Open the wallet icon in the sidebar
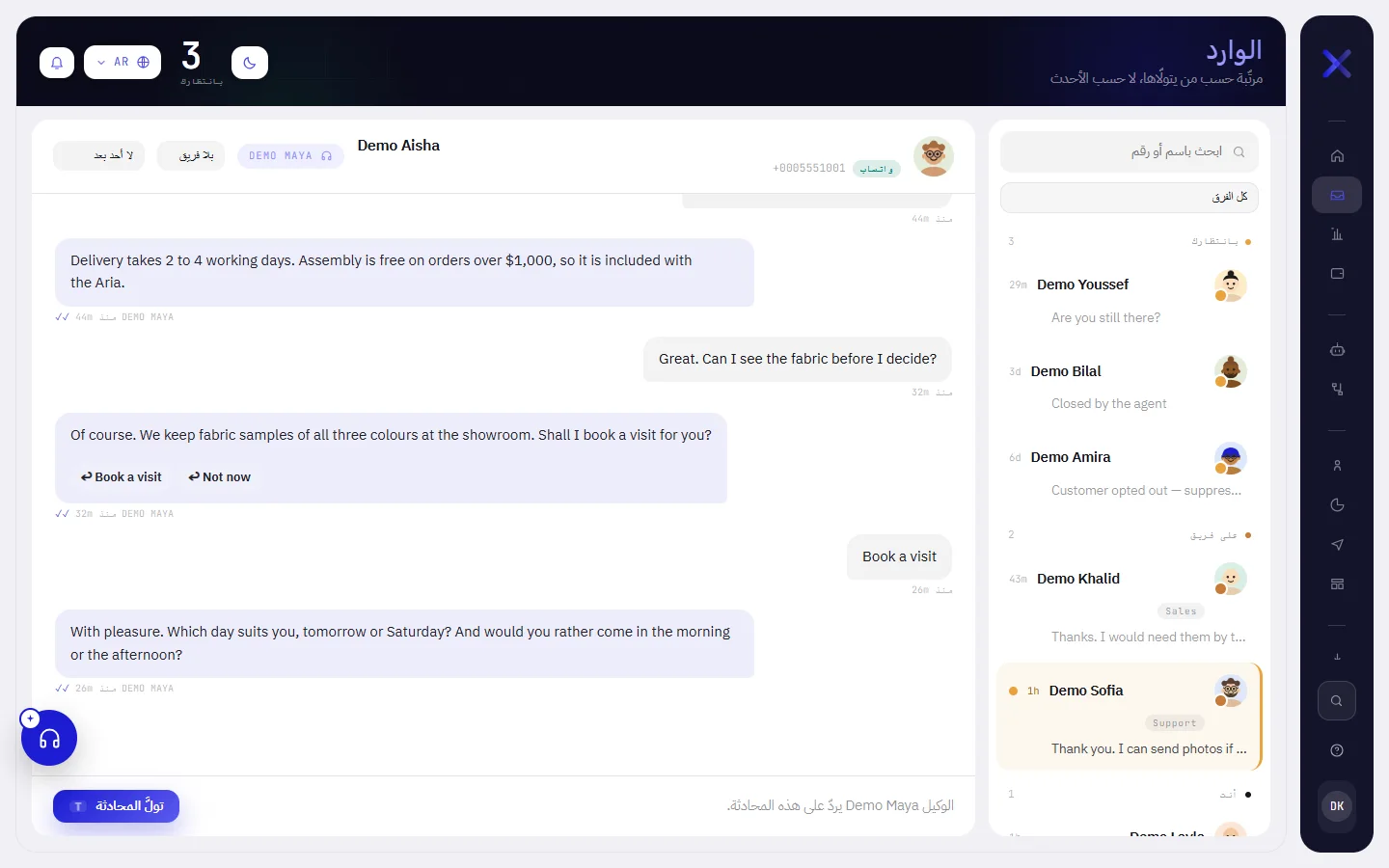Screen dimensions: 1389x868 1337,274
